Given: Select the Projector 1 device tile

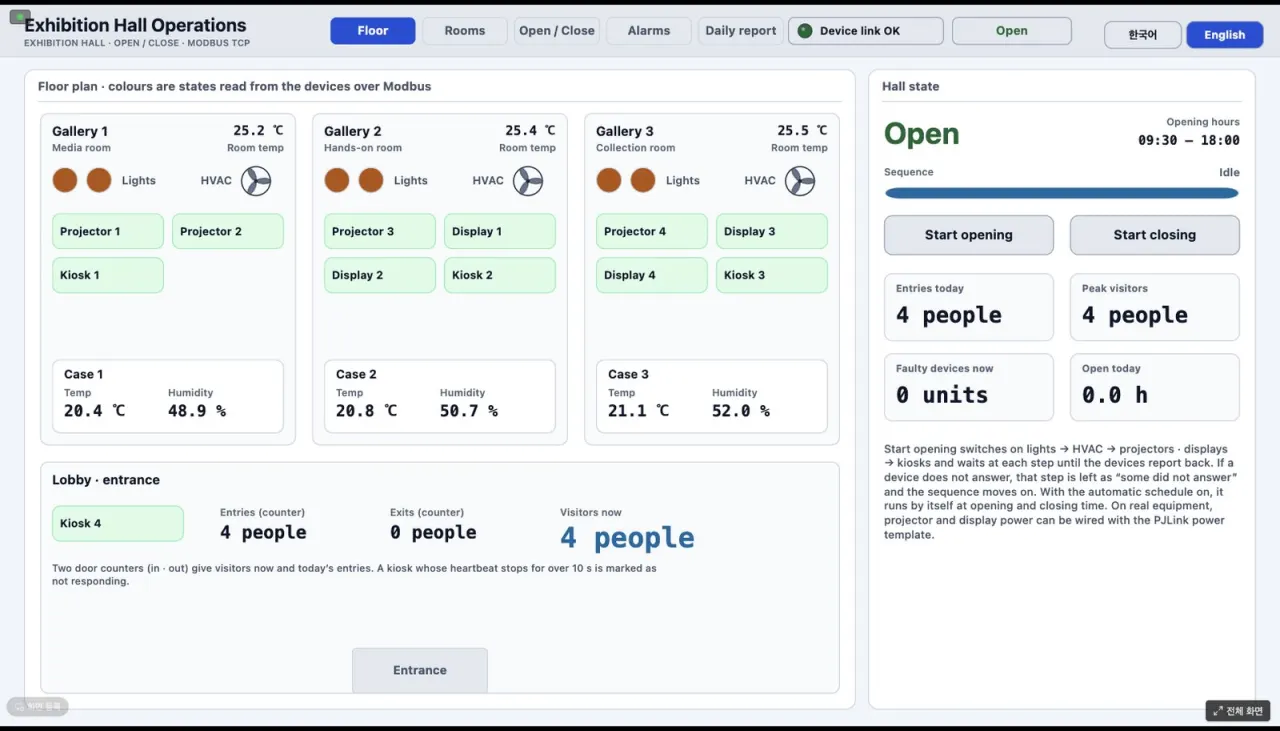Looking at the screenshot, I should pyautogui.click(x=108, y=231).
